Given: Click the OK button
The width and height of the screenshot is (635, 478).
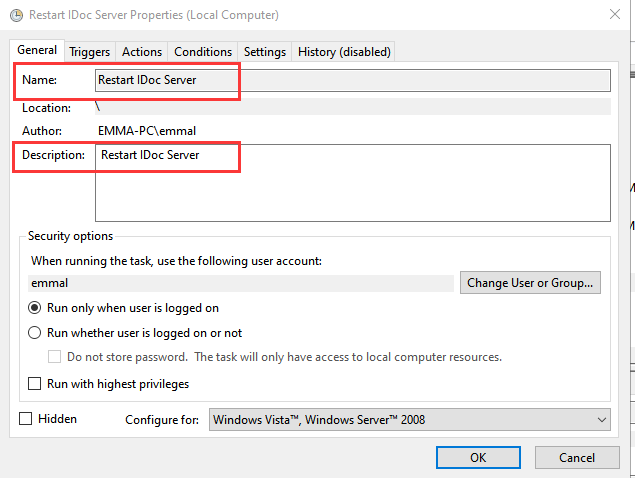Looking at the screenshot, I should click(x=478, y=457).
